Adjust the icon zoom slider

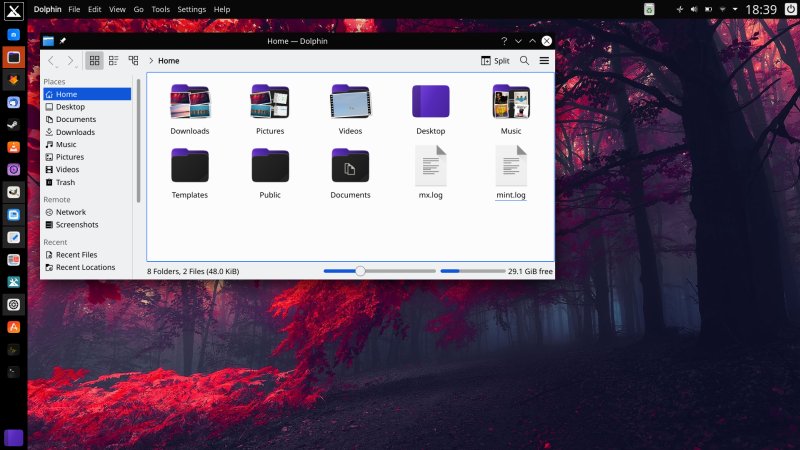(360, 271)
